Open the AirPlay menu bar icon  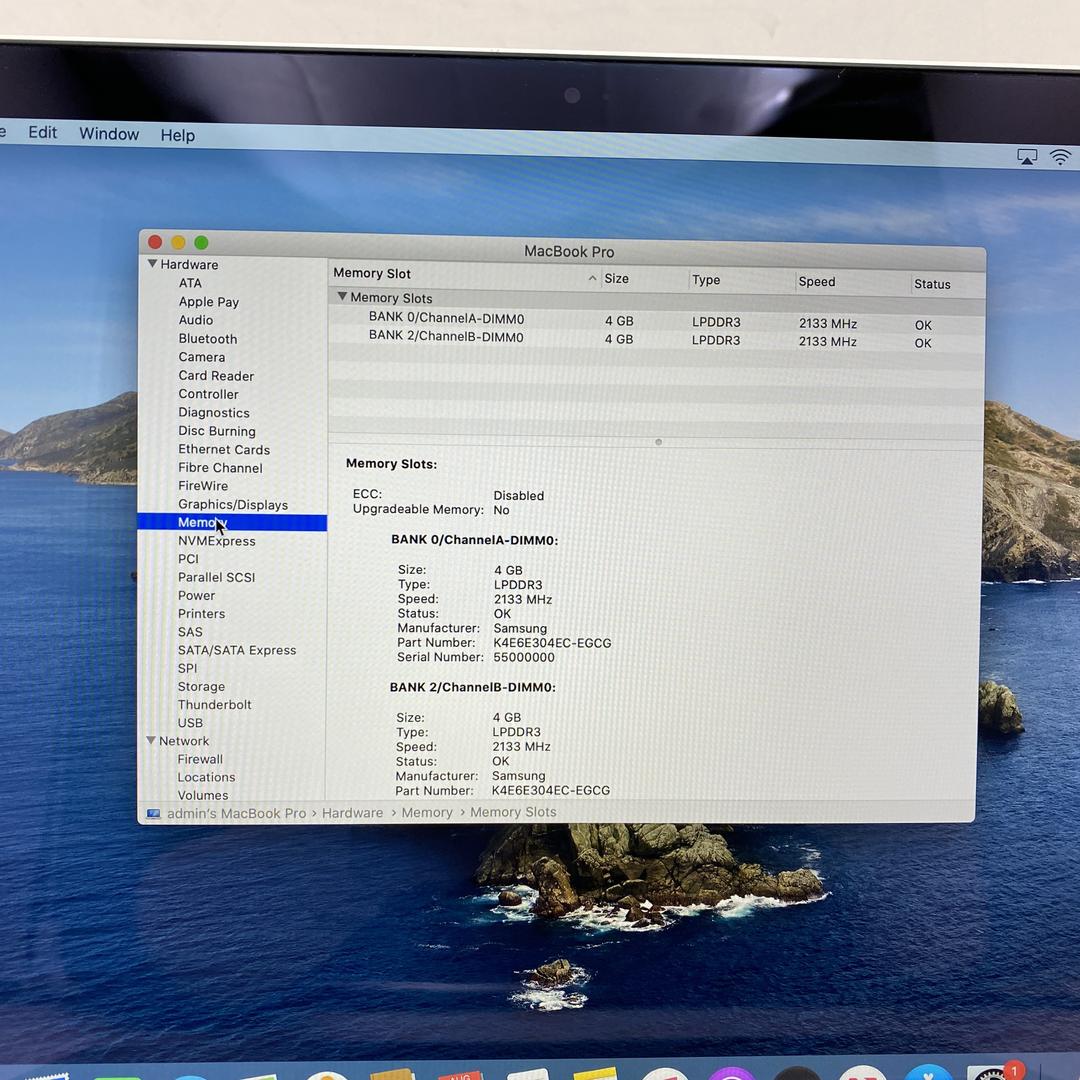1027,157
